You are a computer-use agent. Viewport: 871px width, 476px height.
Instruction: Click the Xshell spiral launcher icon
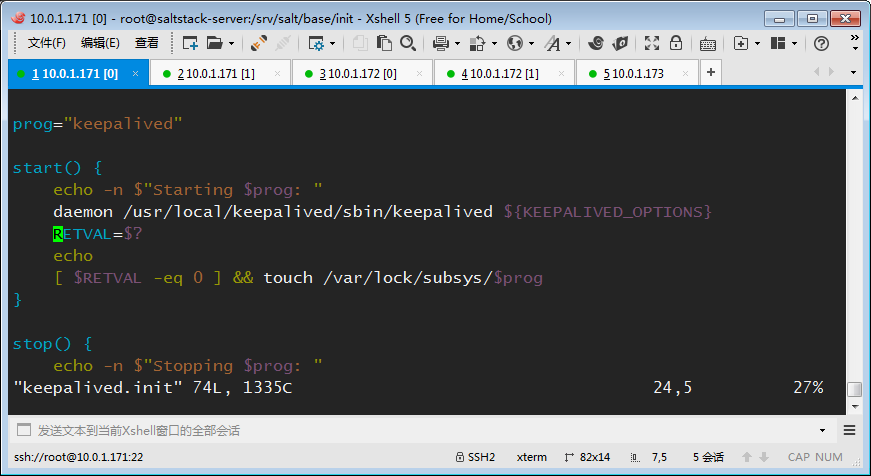click(x=596, y=43)
